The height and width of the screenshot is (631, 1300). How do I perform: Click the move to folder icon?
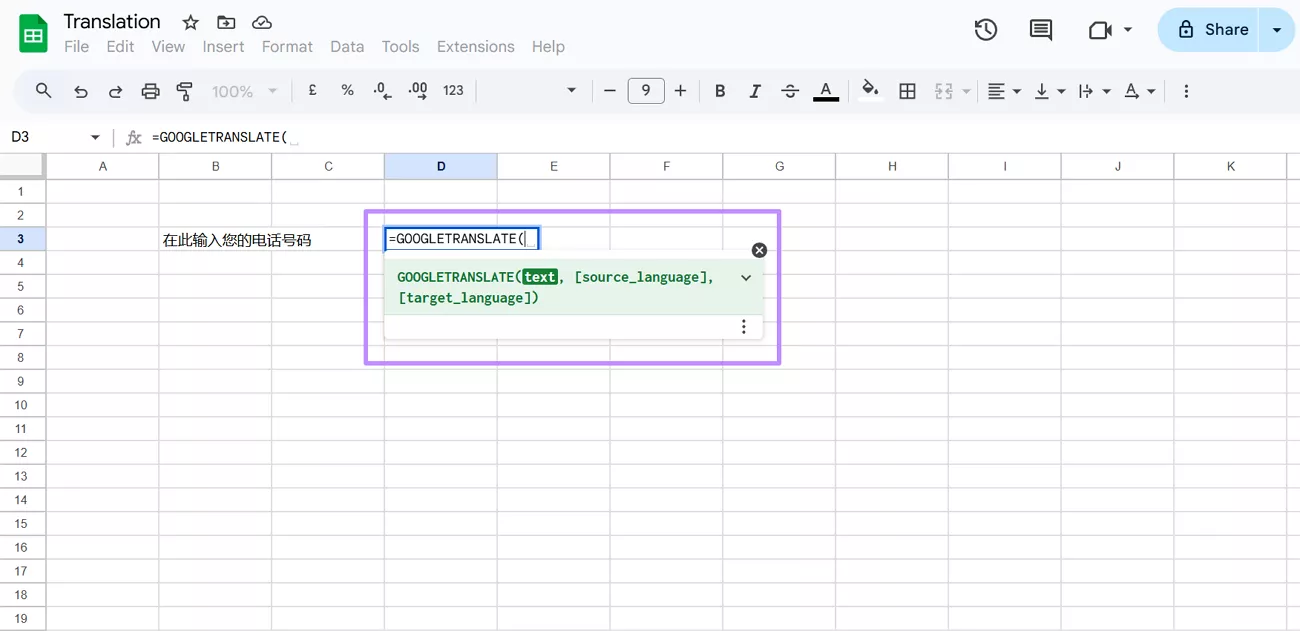click(x=226, y=22)
